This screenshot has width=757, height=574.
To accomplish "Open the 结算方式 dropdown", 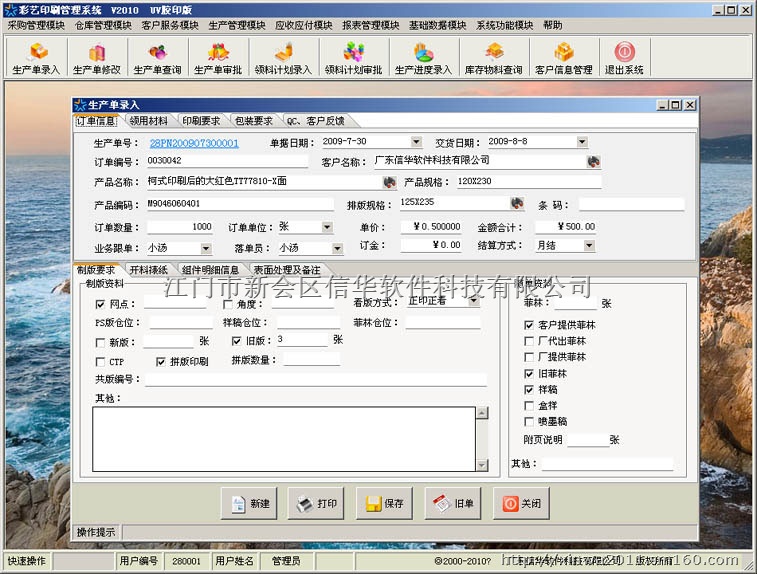I will [x=589, y=246].
